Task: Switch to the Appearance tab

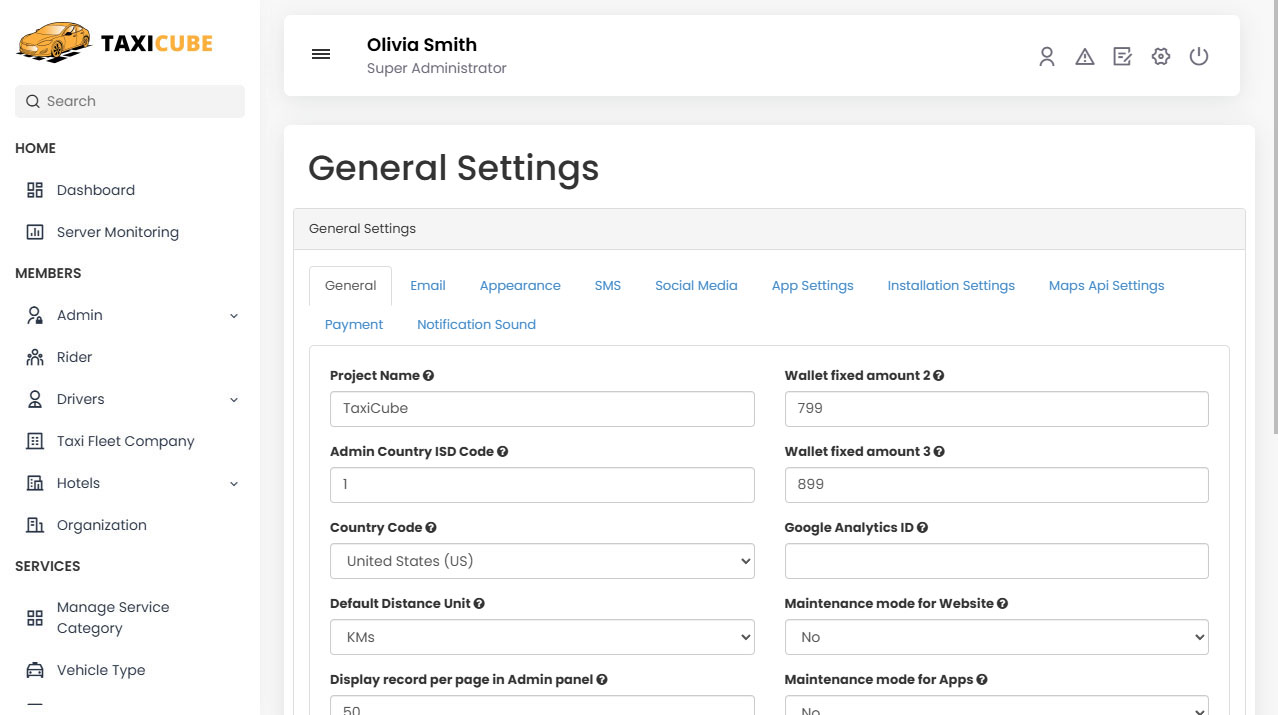Action: point(520,286)
